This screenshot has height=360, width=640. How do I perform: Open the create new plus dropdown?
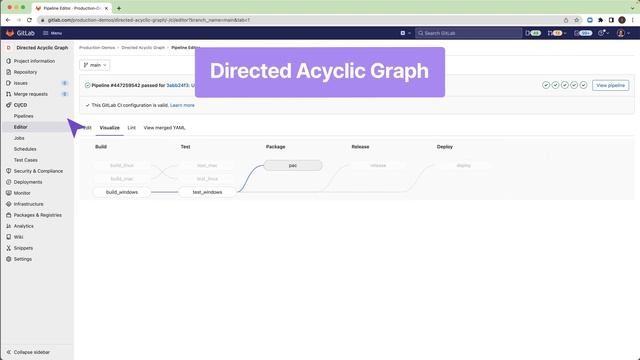pos(405,33)
